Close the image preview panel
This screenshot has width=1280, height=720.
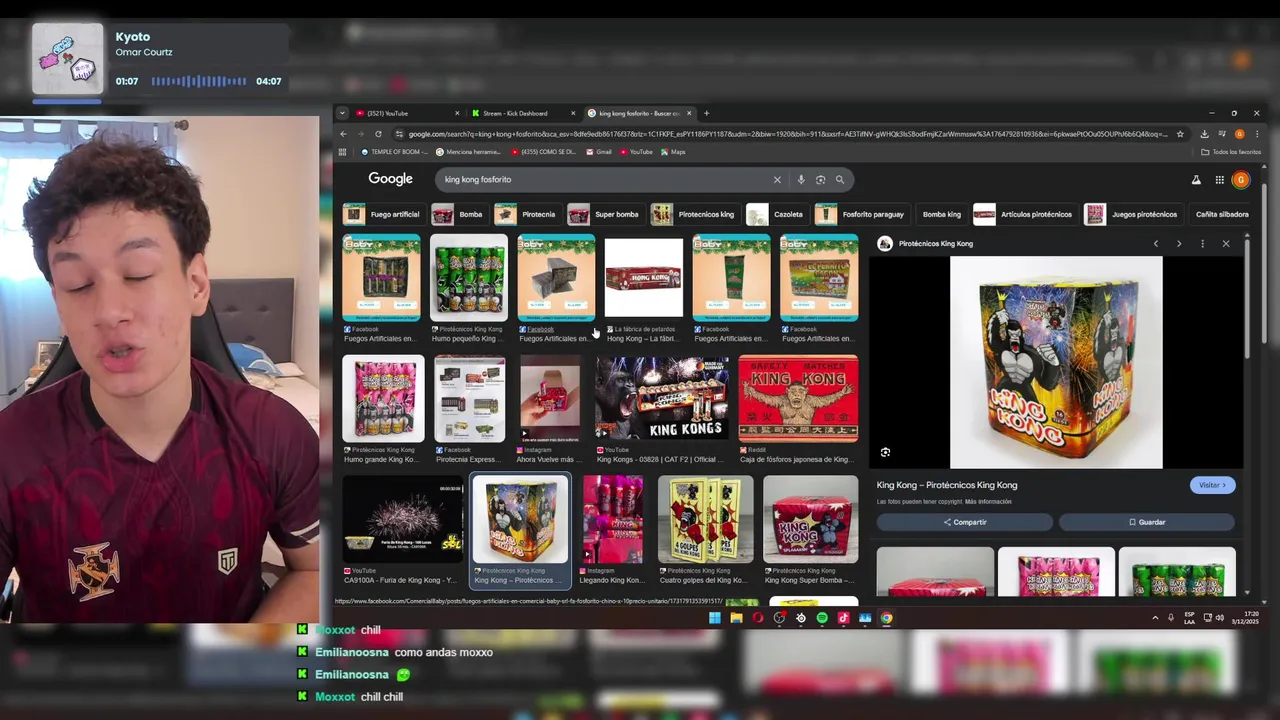pos(1226,244)
